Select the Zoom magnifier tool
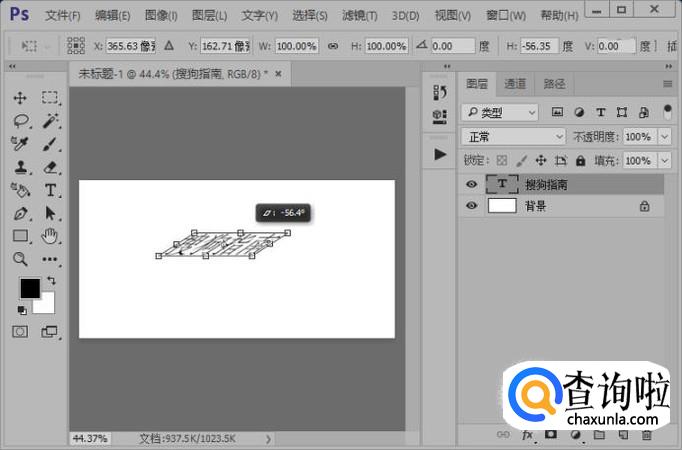This screenshot has height=450, width=682. 20,259
